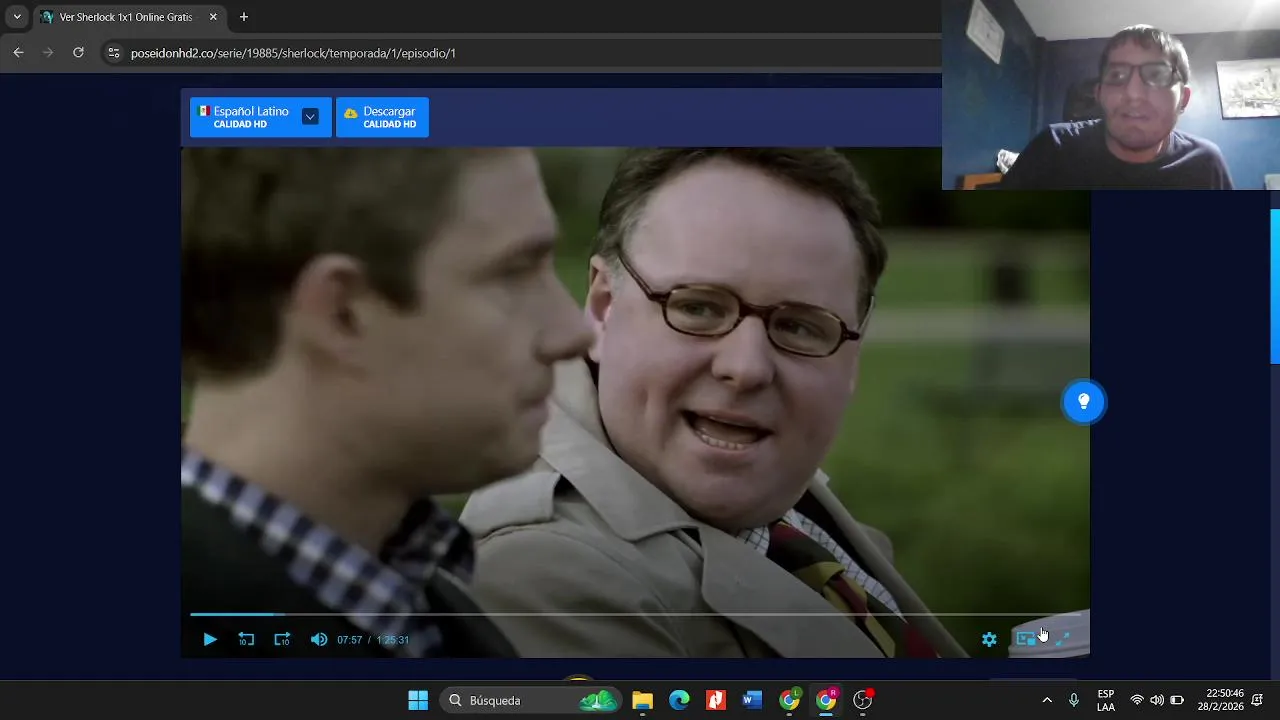Open the Windows Start menu
1280x720 pixels.
click(418, 700)
